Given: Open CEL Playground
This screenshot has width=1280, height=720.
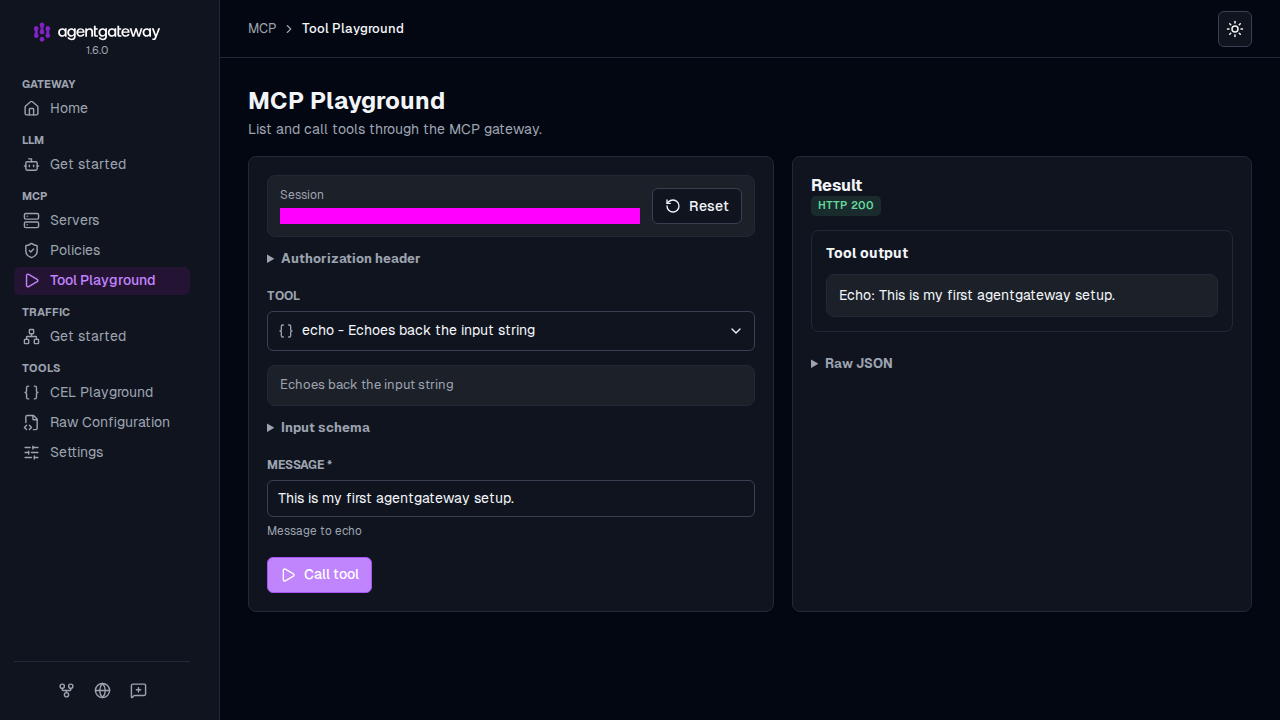Looking at the screenshot, I should (x=102, y=392).
